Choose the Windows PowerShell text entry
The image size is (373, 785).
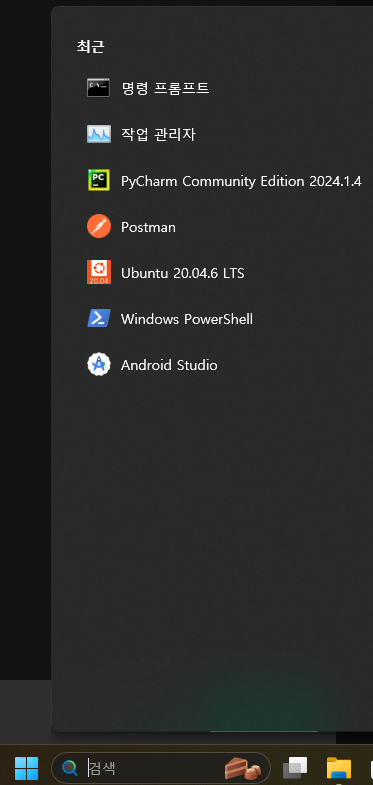point(187,319)
